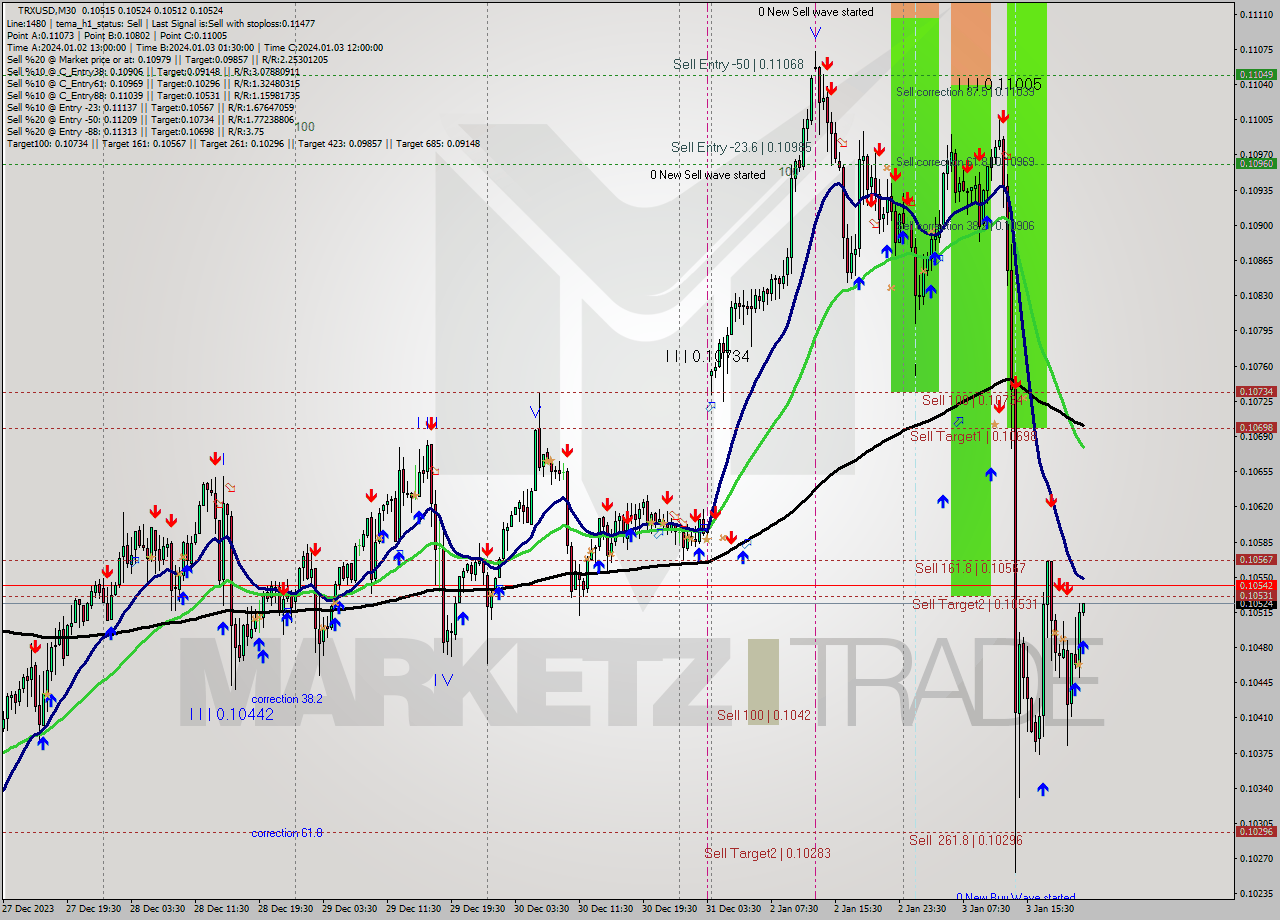Click the '29 Dec 19:30' time axis label
This screenshot has width=1280, height=920.
[478, 909]
